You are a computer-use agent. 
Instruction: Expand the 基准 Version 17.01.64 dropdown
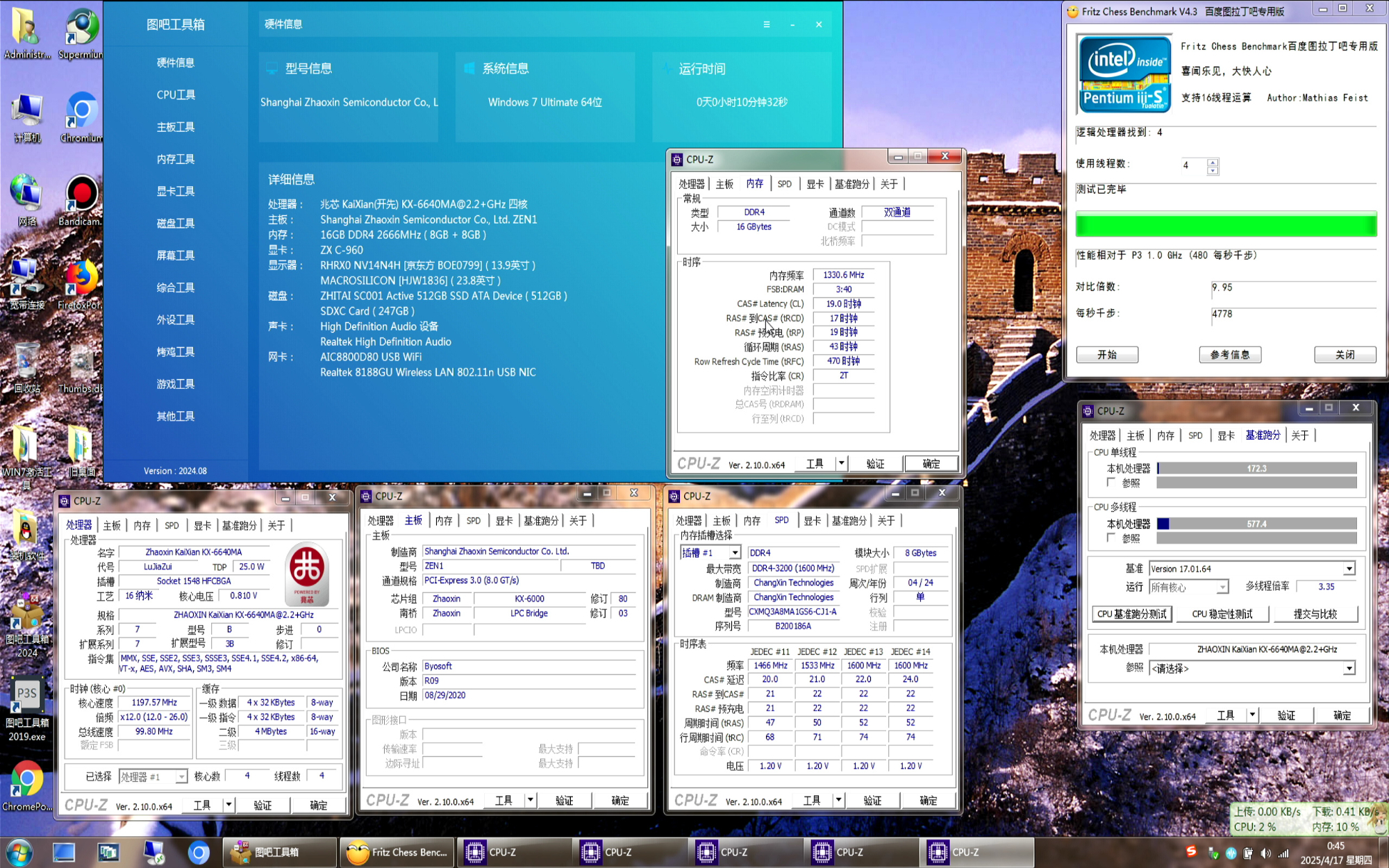coord(1349,569)
